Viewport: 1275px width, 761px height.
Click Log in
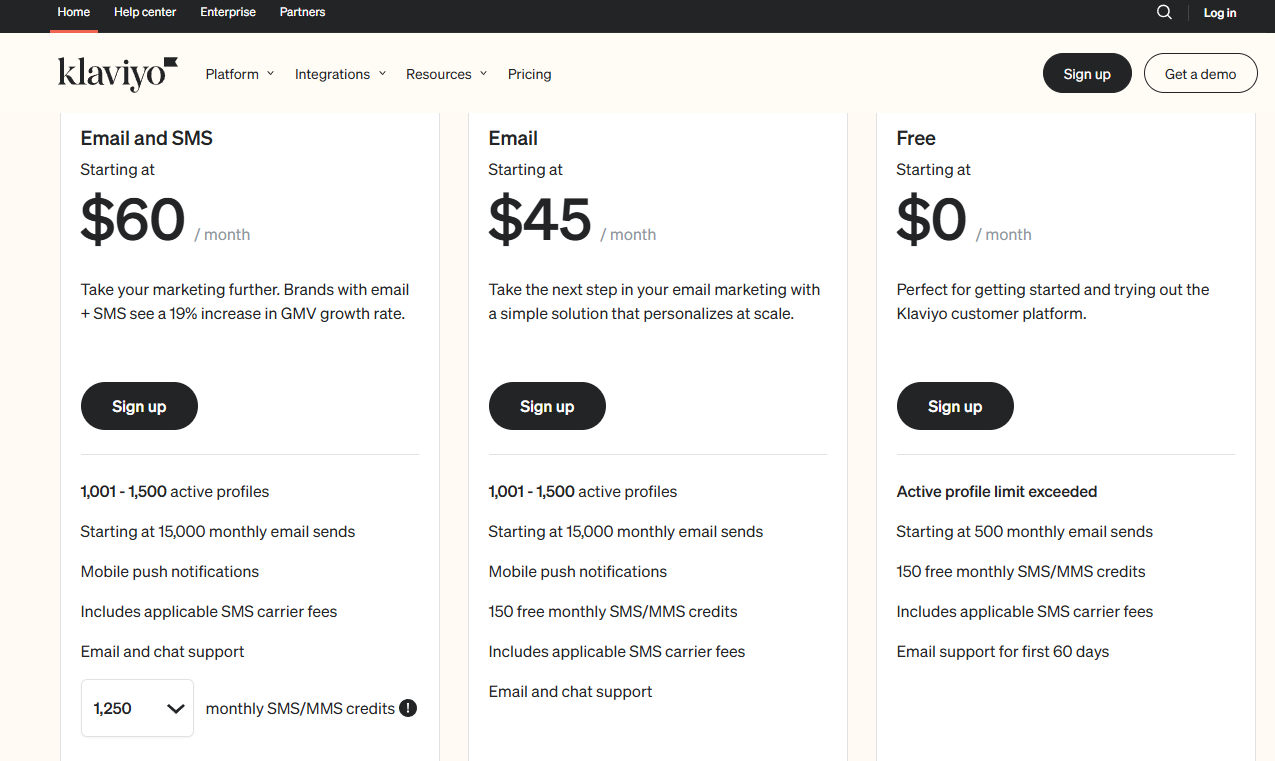[1220, 13]
